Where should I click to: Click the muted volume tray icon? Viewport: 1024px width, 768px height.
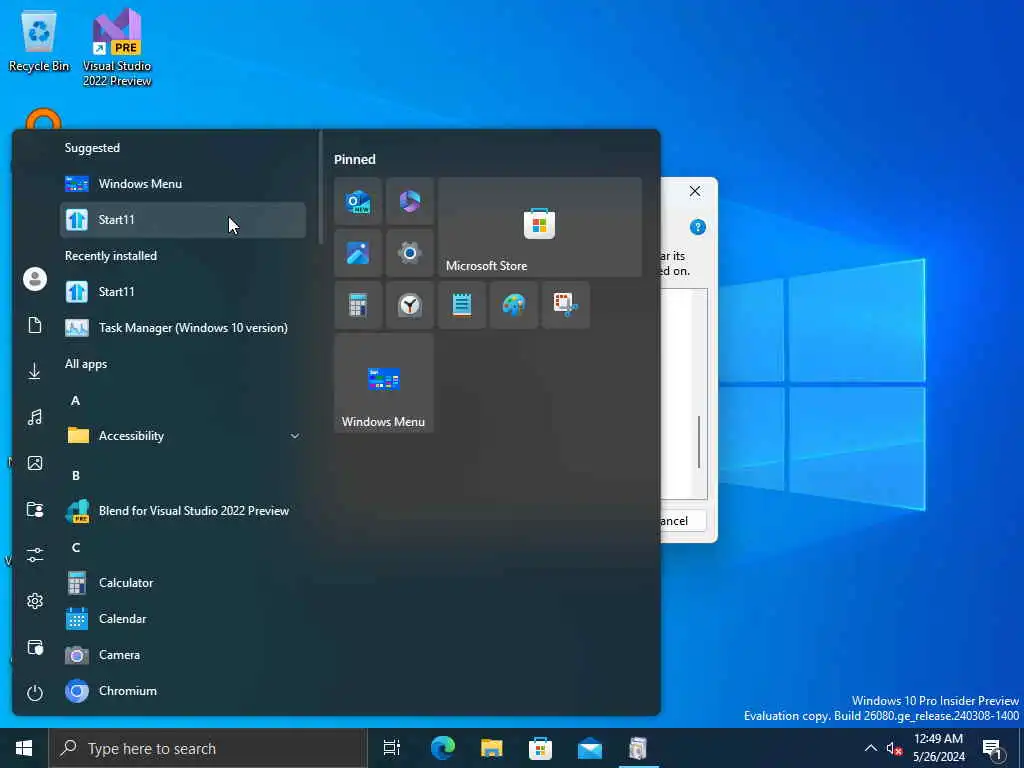(894, 748)
